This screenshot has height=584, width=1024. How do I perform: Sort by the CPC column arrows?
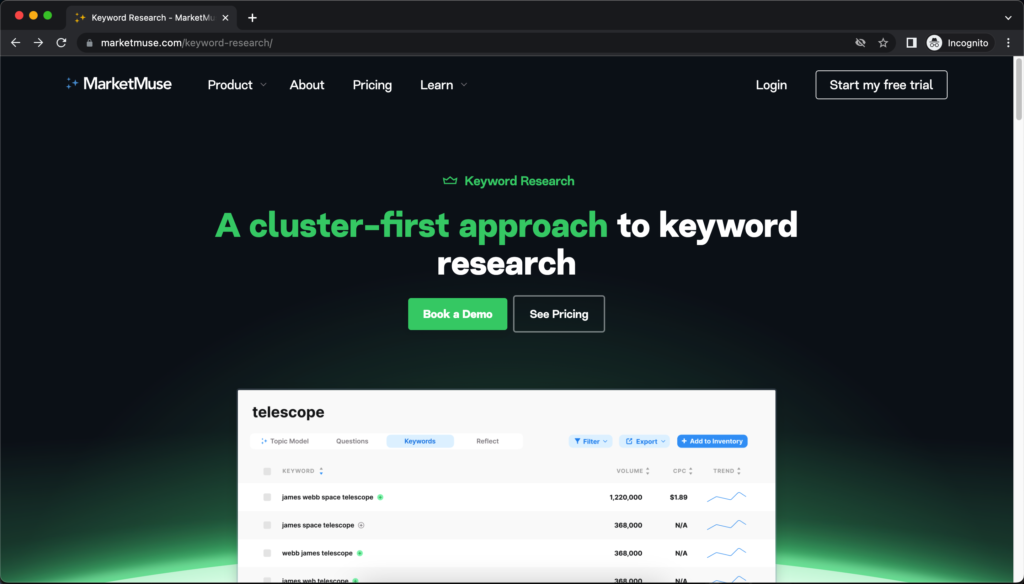pyautogui.click(x=690, y=471)
